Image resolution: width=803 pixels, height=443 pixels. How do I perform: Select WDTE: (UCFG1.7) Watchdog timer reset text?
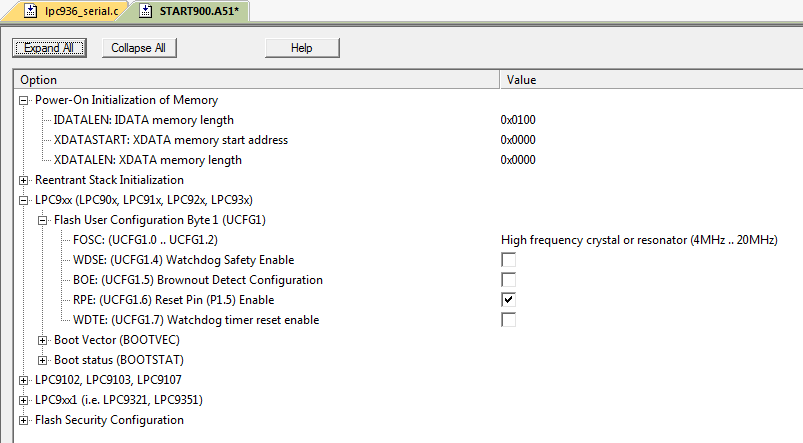point(196,320)
